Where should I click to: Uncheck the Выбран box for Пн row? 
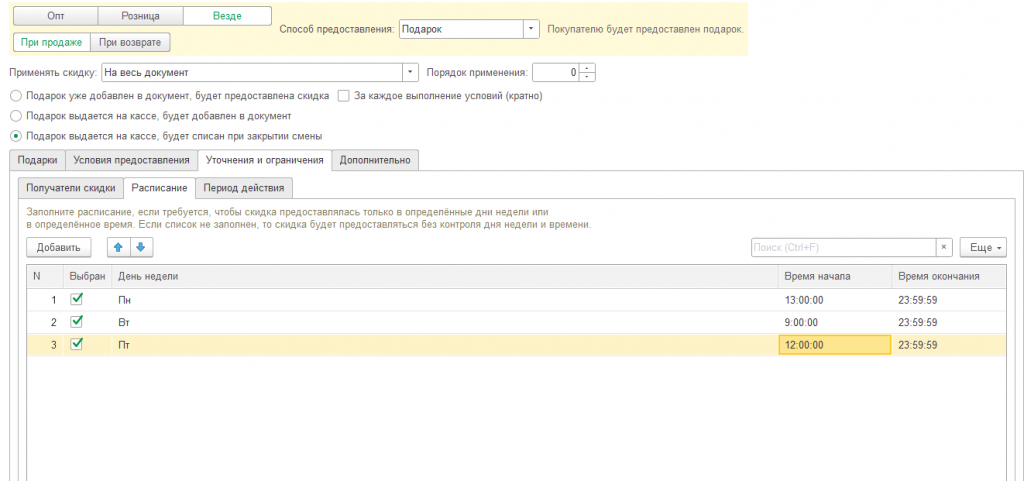point(76,299)
